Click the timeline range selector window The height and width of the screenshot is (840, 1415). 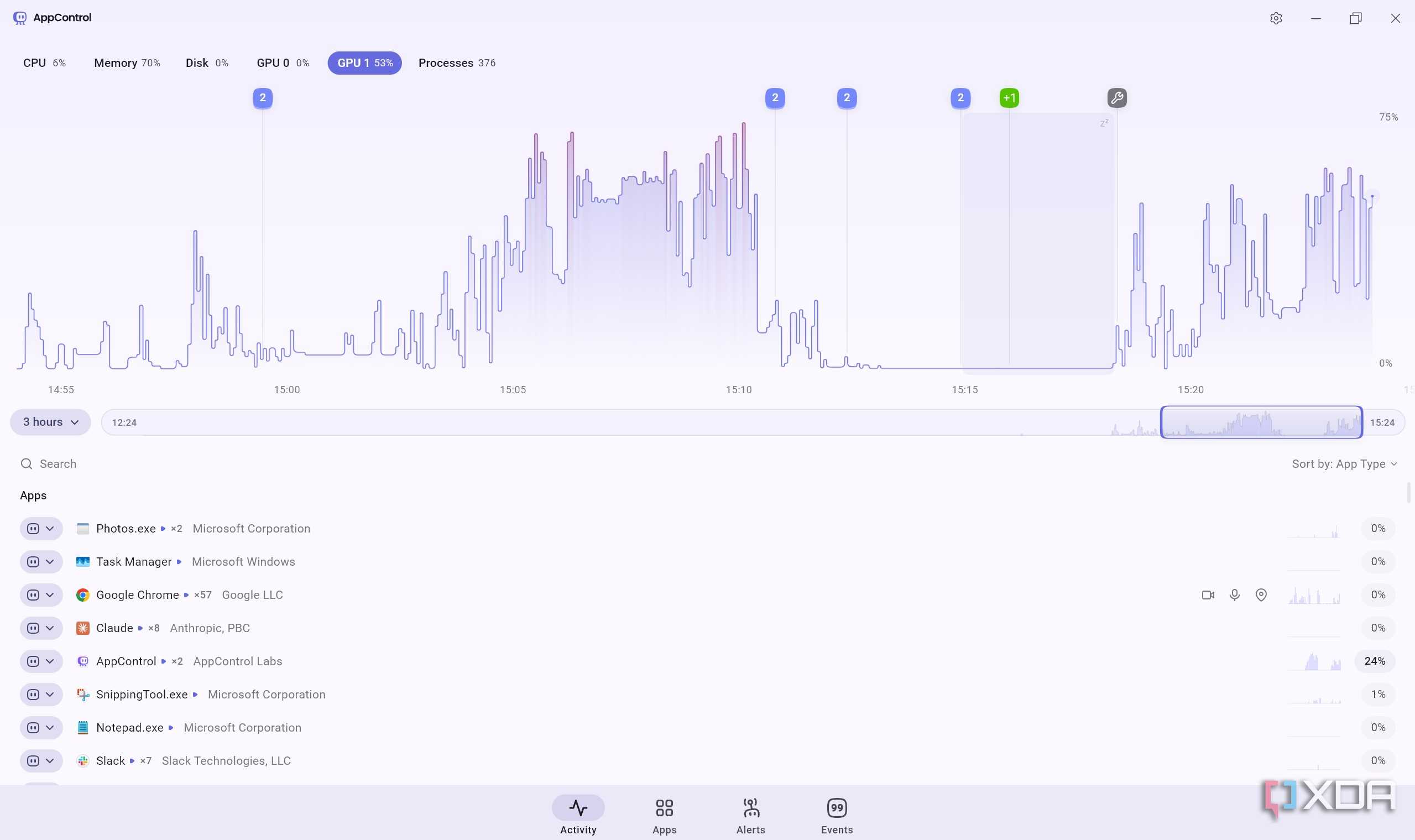pyautogui.click(x=1261, y=422)
